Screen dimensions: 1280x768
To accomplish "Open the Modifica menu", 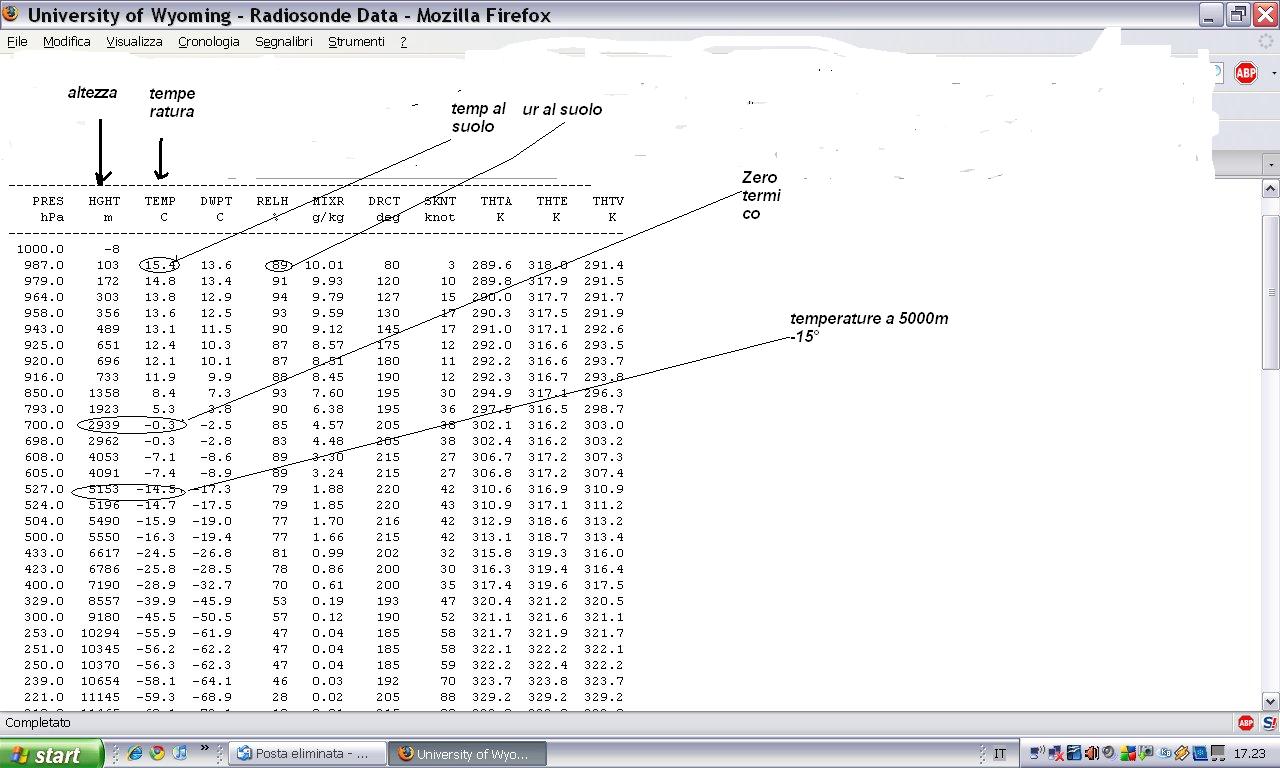I will [x=66, y=42].
